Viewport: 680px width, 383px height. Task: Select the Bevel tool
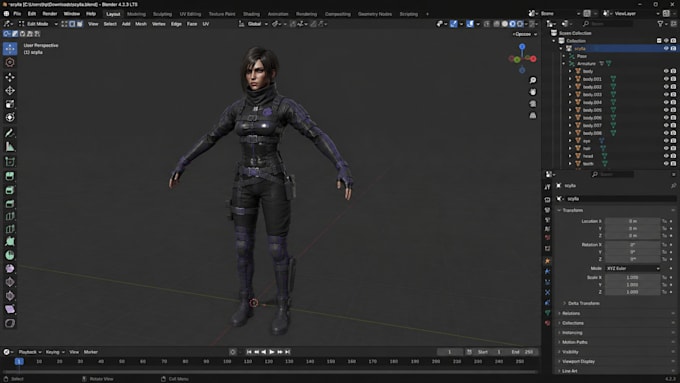tap(10, 203)
